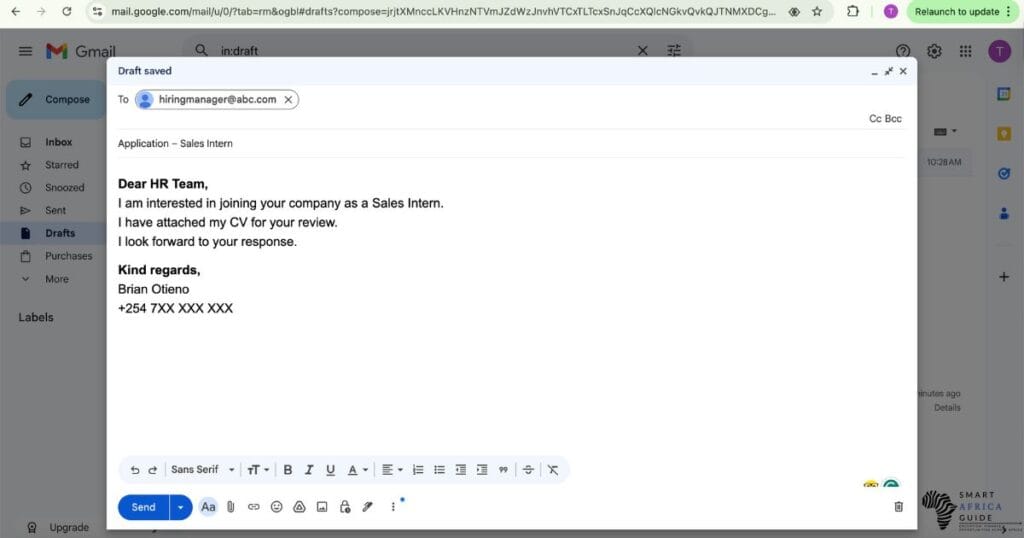Open Gmail settings gear
Viewport: 1024px width, 538px height.
935,51
